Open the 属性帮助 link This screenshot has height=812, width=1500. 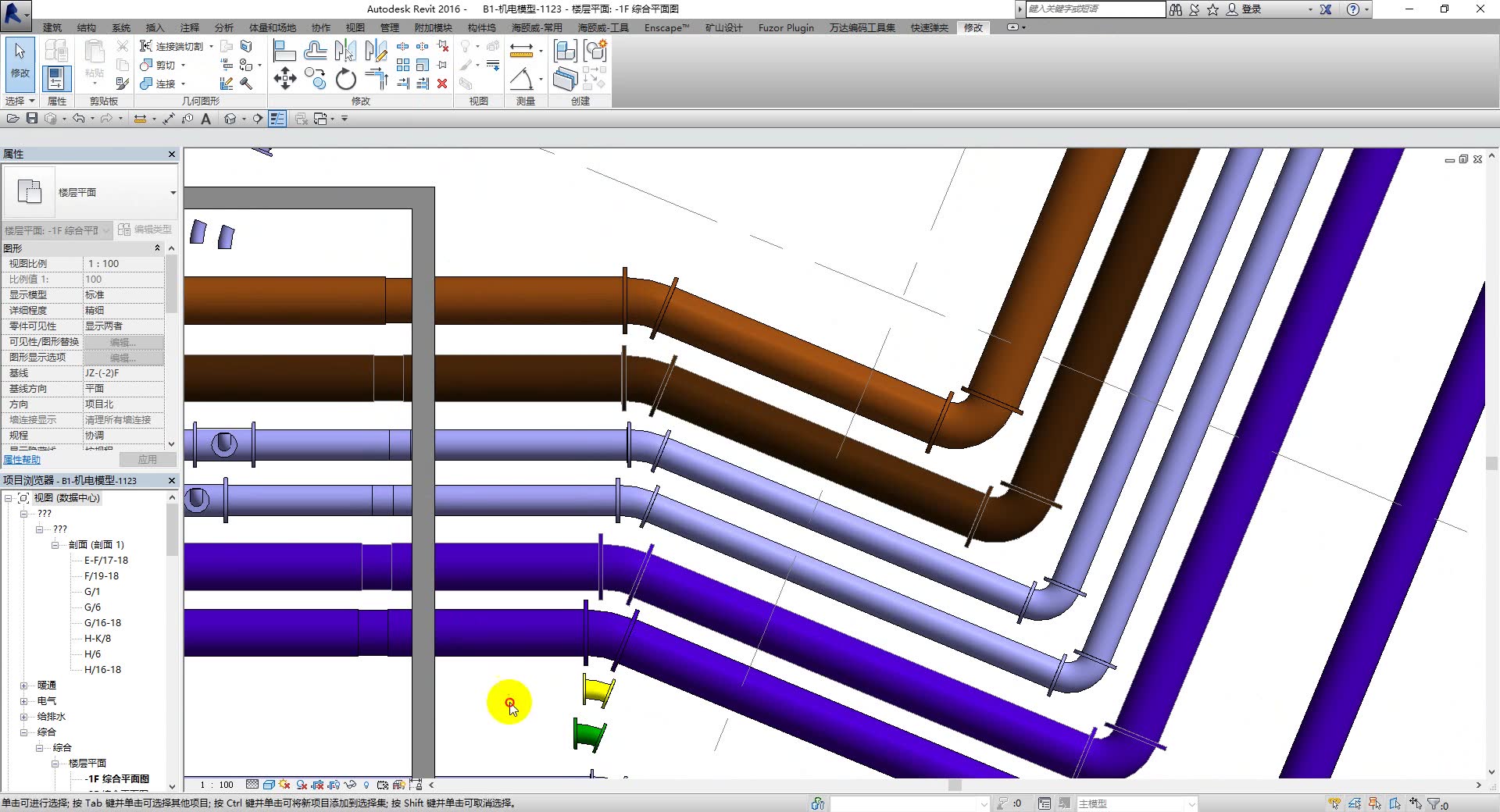(x=21, y=459)
